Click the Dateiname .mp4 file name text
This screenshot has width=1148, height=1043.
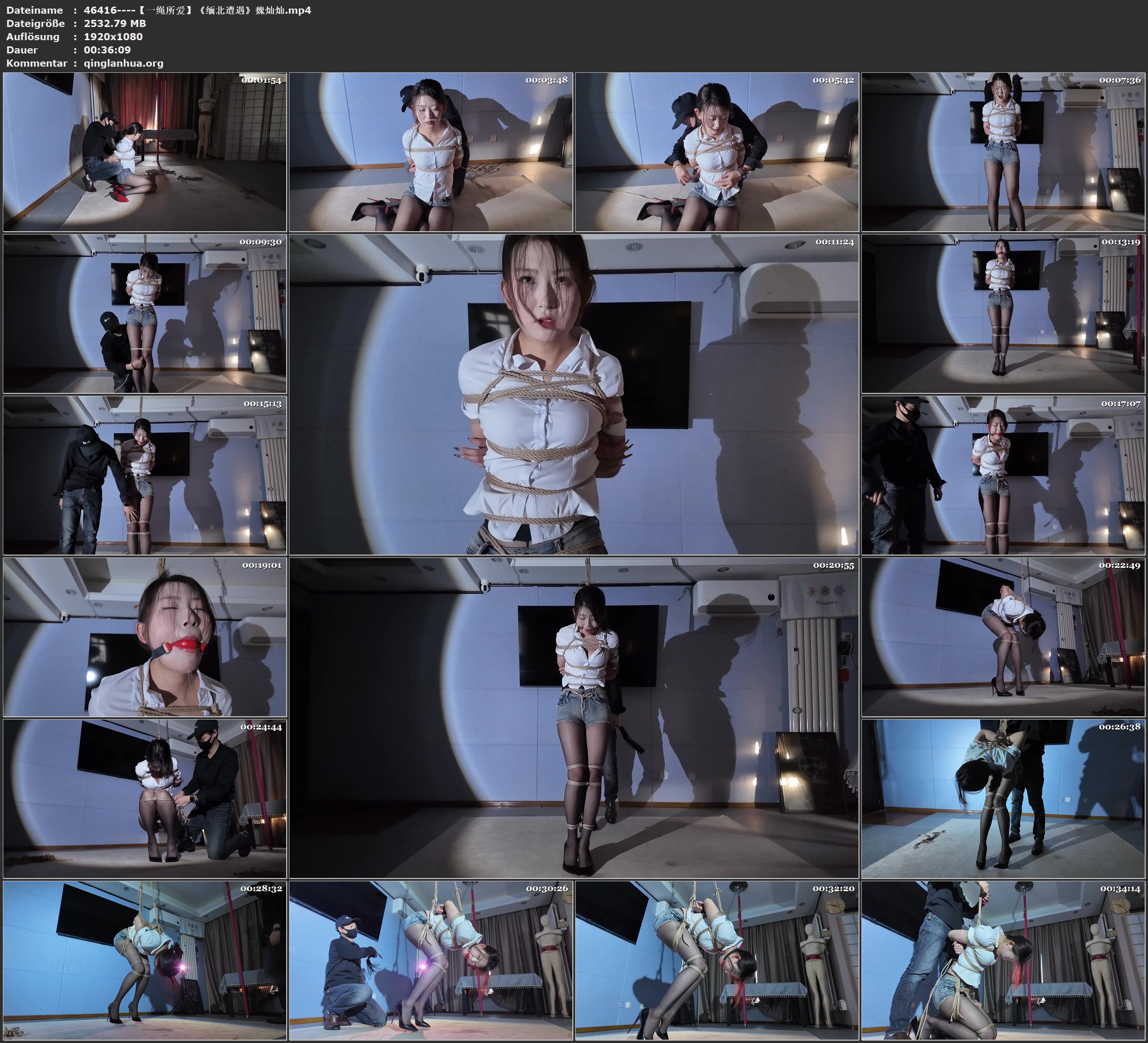(x=197, y=10)
